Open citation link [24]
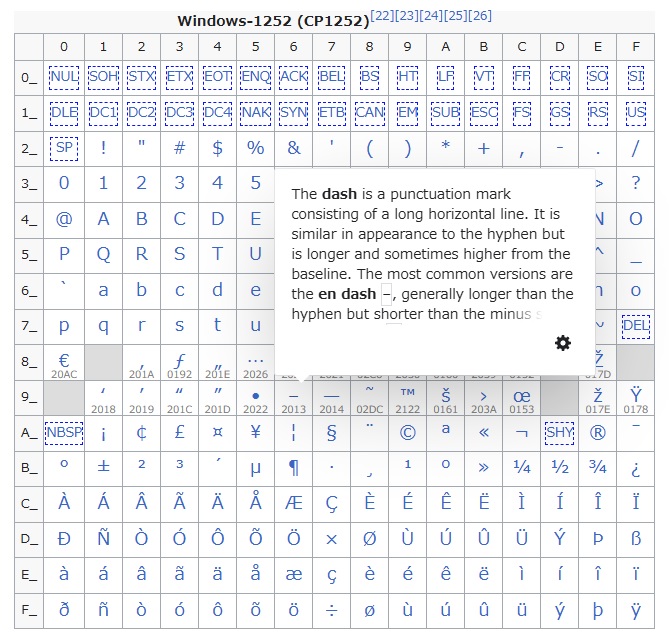The image size is (669, 633). click(431, 16)
